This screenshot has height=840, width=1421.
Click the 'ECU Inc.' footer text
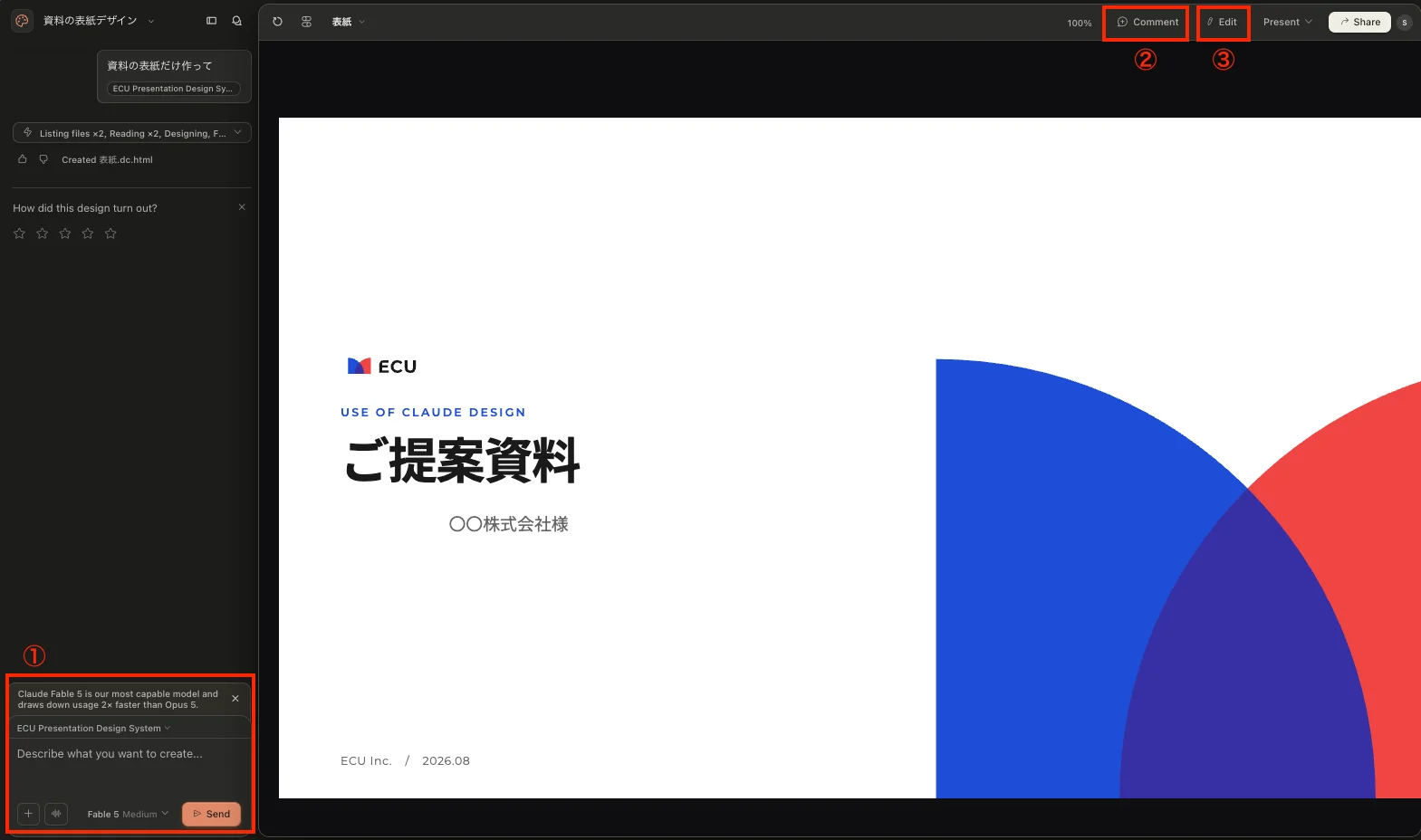[366, 760]
